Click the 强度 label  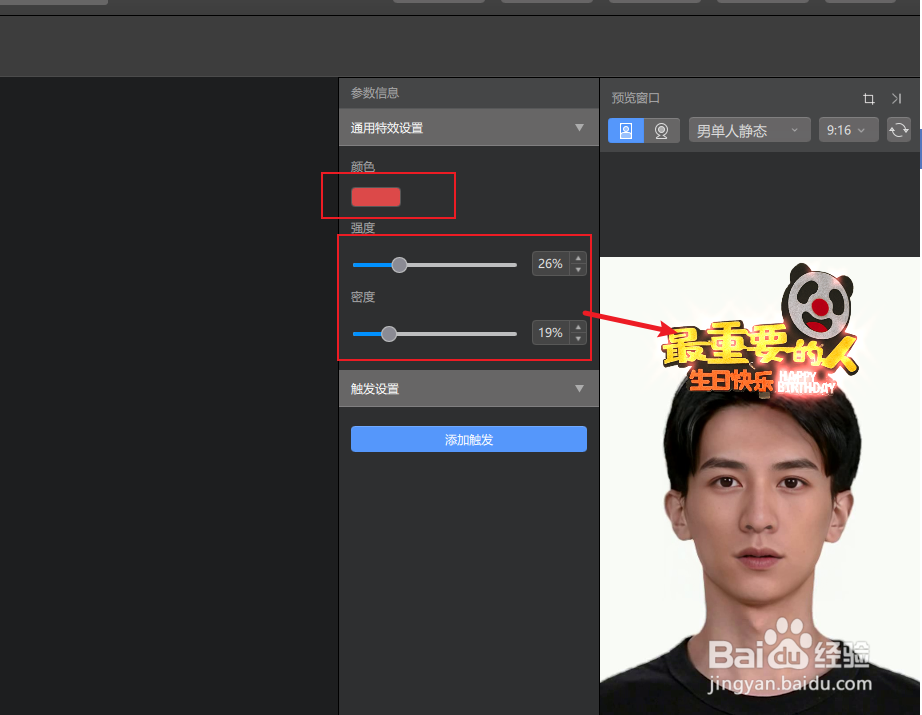click(363, 228)
